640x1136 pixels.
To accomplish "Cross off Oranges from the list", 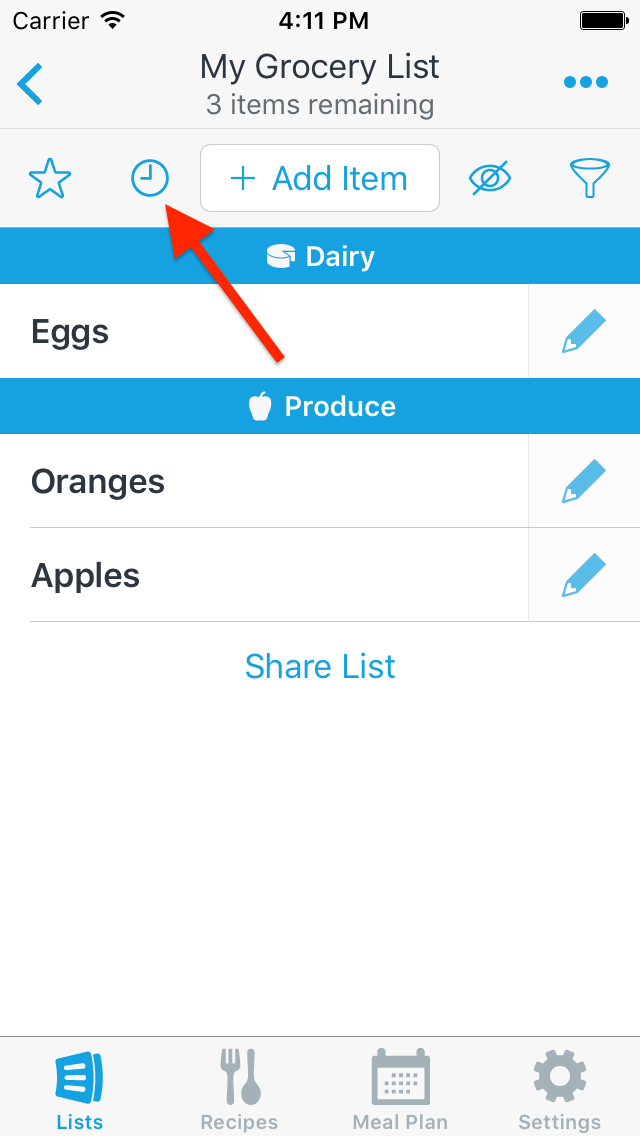I will coord(260,482).
